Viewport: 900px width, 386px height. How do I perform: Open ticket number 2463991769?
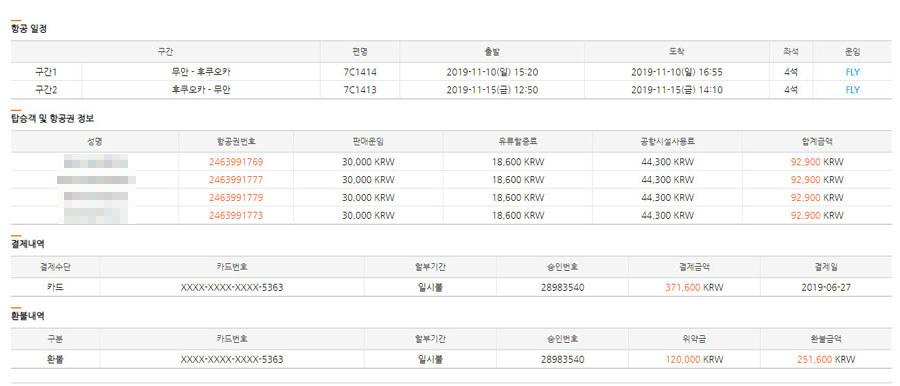[236, 162]
